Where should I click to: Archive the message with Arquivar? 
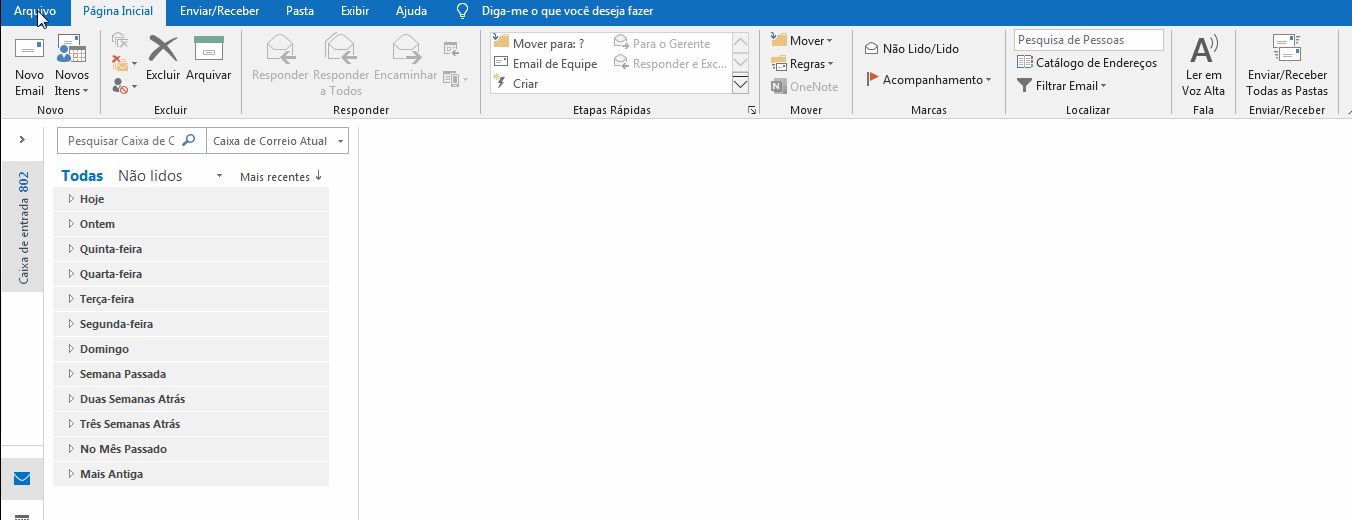pos(208,58)
